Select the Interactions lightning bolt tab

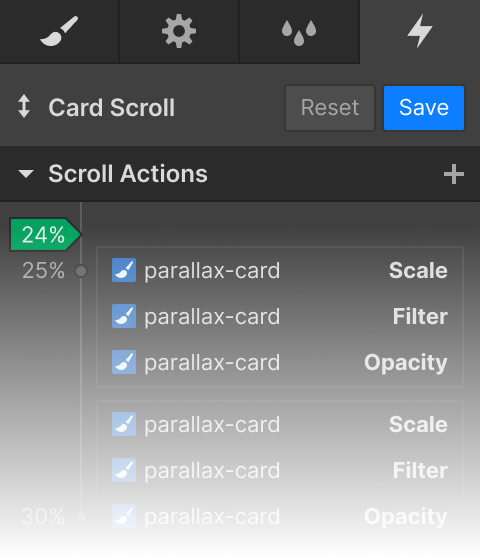[420, 31]
